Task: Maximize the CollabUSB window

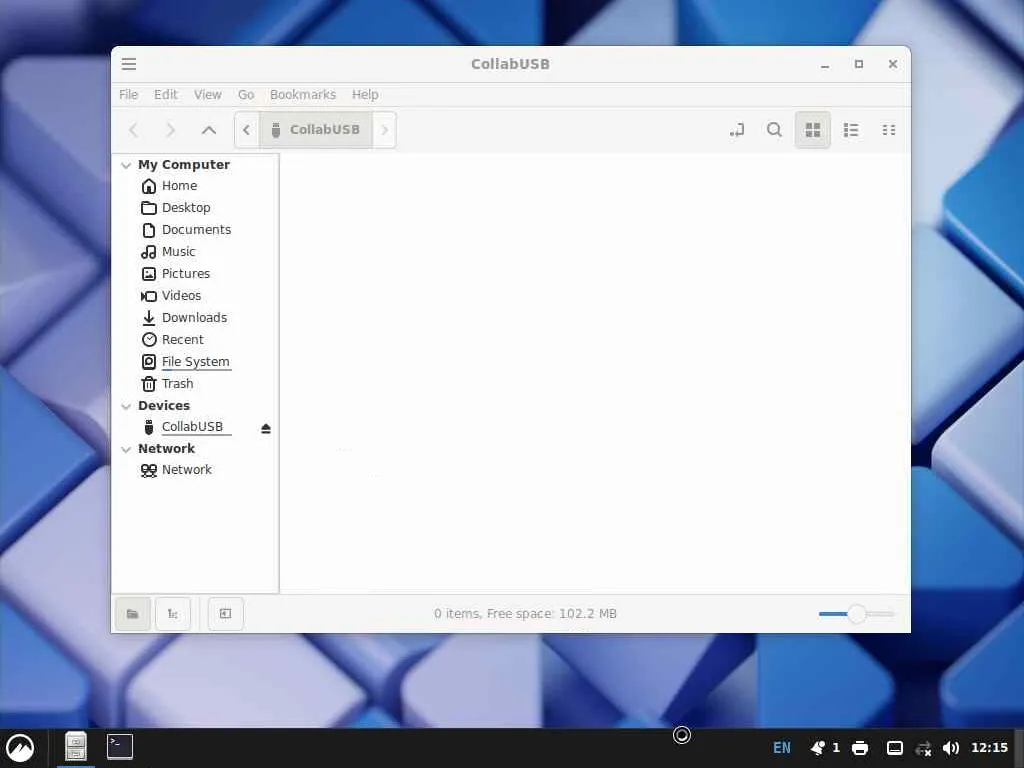Action: 859,64
